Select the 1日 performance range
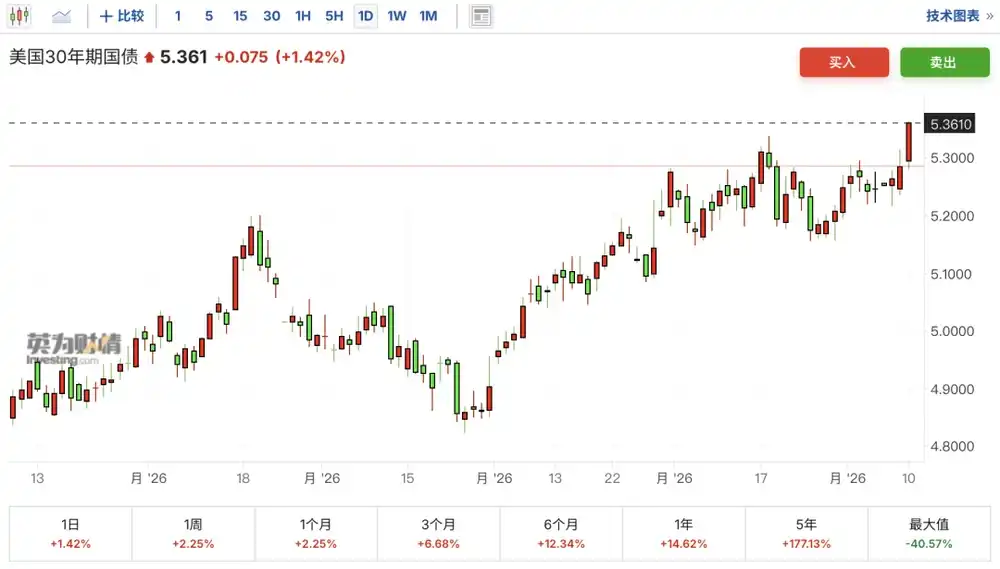This screenshot has height=569, width=1000. coord(70,534)
